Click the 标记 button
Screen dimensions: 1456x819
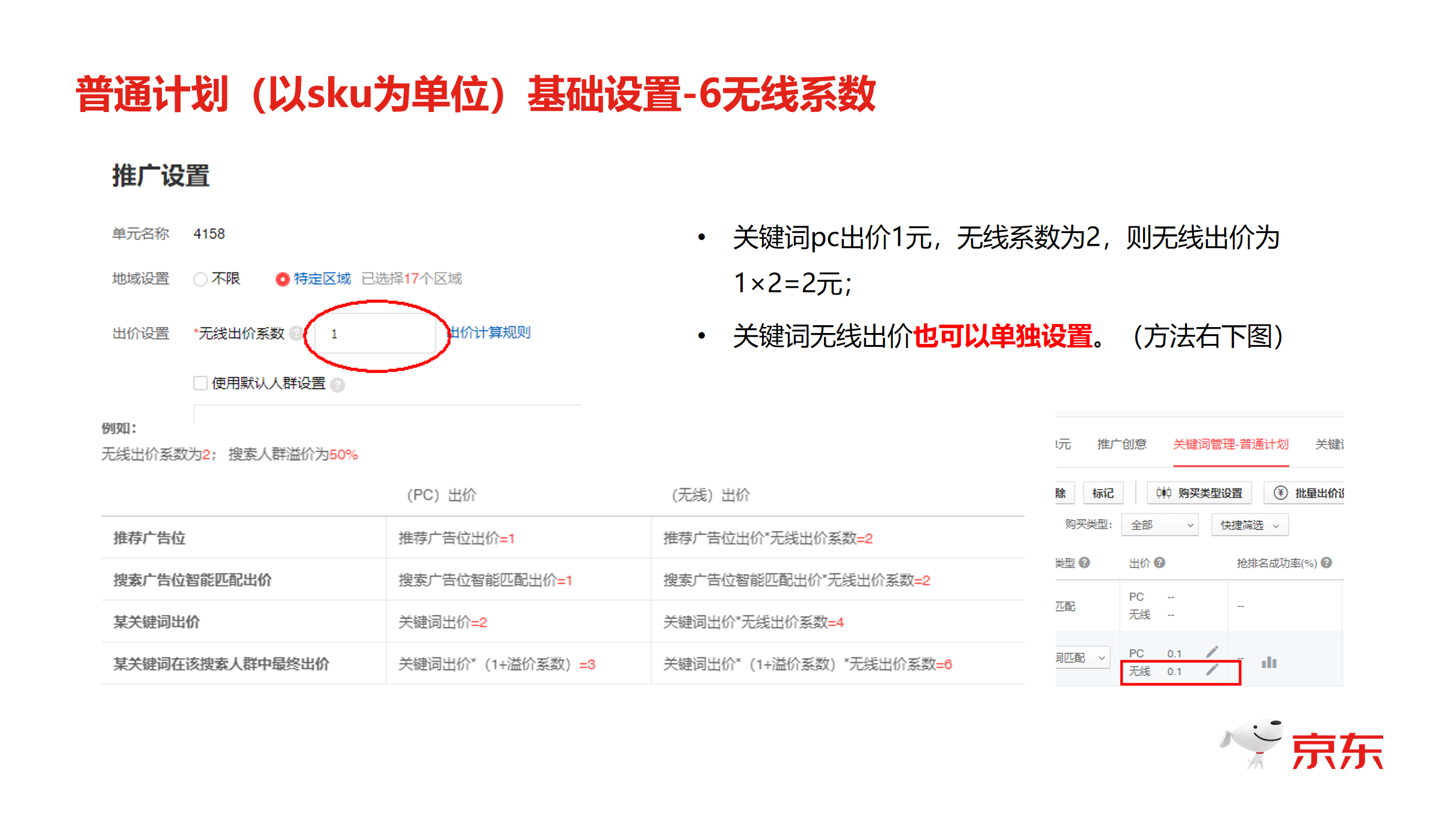1102,493
